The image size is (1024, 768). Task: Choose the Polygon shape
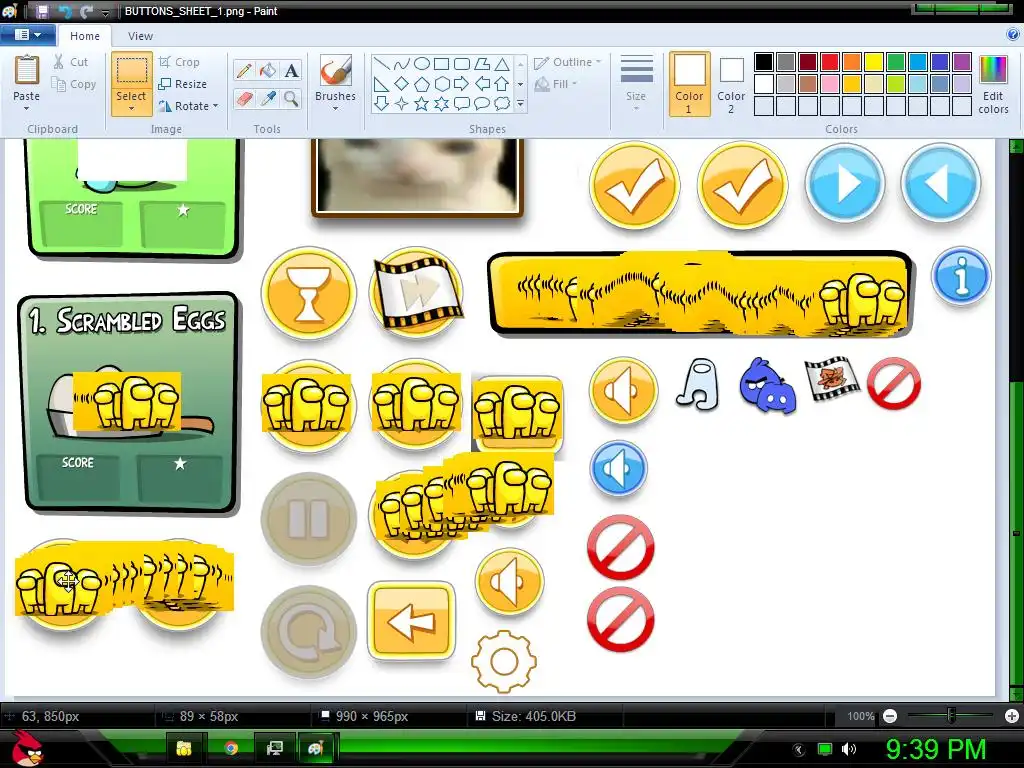482,63
